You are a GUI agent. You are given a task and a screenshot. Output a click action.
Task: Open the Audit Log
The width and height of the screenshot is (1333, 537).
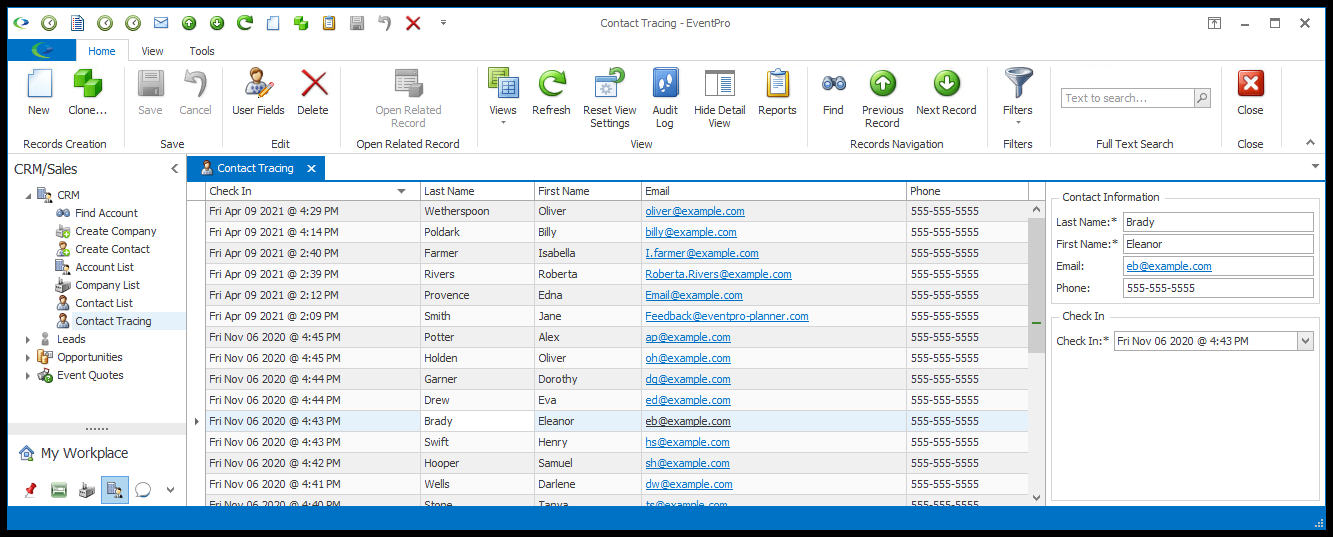coord(665,99)
